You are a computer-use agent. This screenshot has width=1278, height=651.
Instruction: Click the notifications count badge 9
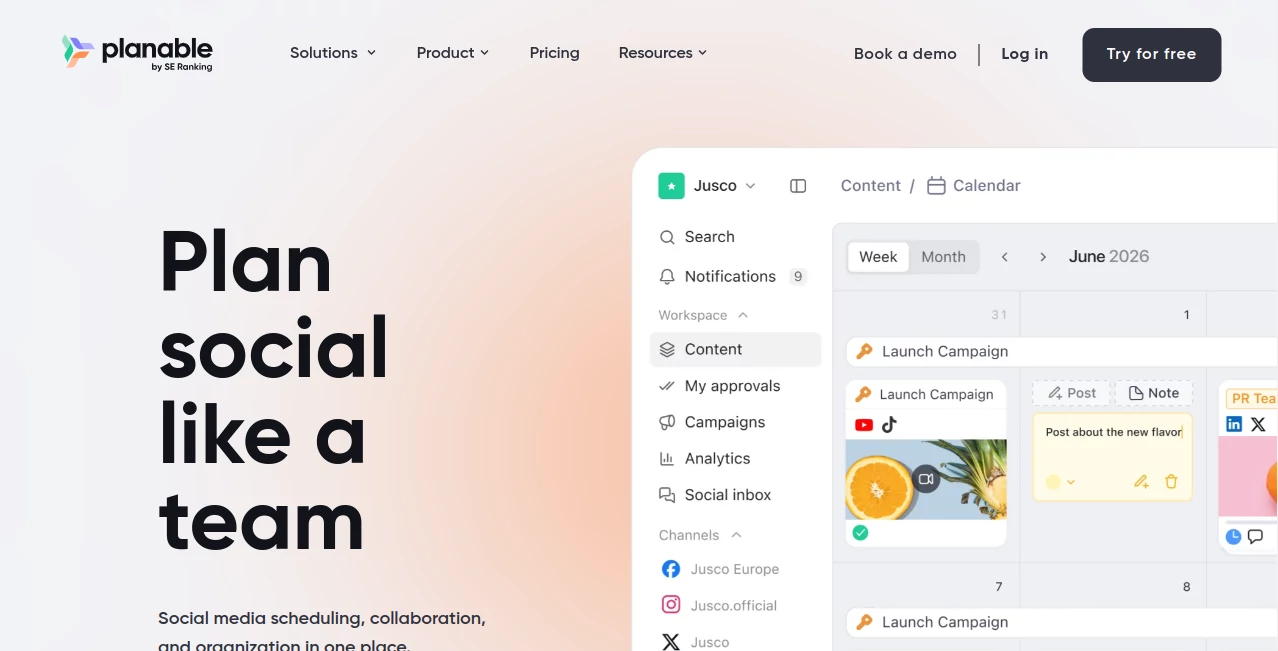[x=797, y=277]
